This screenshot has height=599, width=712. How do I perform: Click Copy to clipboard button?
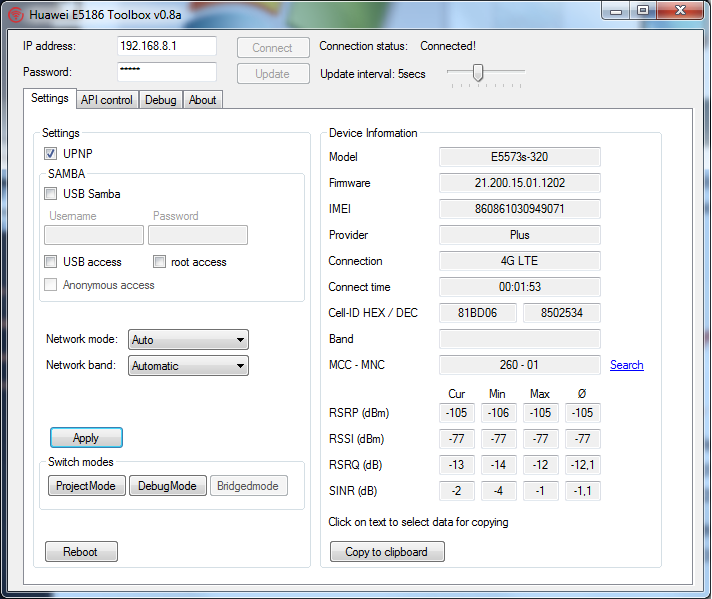point(387,552)
